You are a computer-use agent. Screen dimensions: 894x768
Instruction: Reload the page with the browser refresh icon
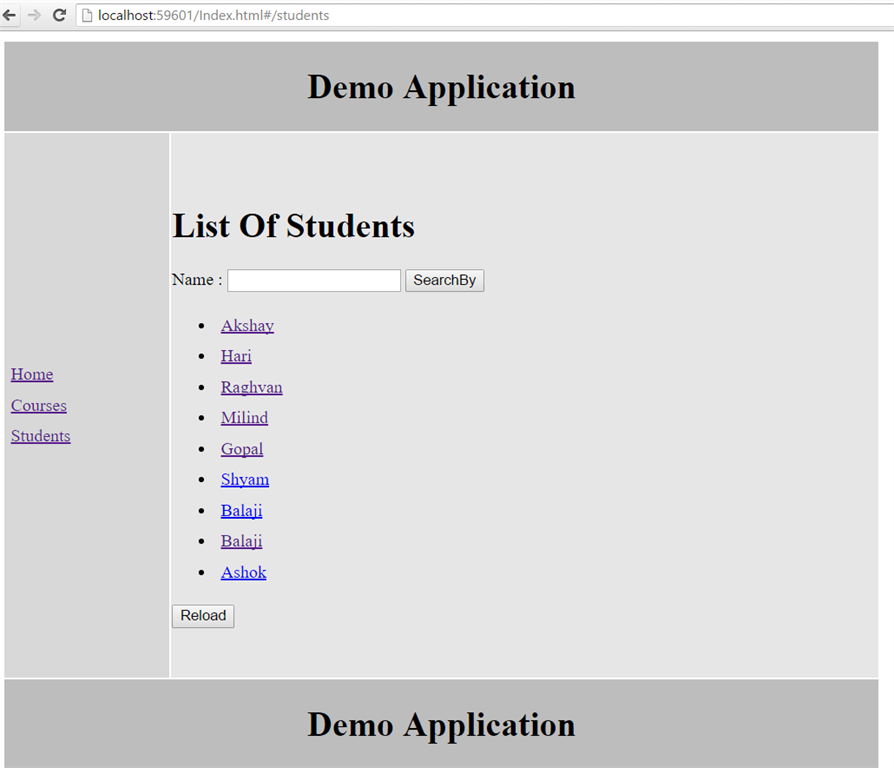click(x=59, y=15)
